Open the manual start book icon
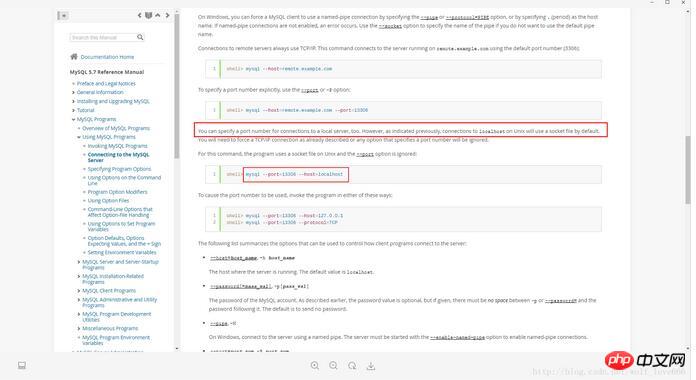This screenshot has width=696, height=380. pyautogui.click(x=149, y=16)
